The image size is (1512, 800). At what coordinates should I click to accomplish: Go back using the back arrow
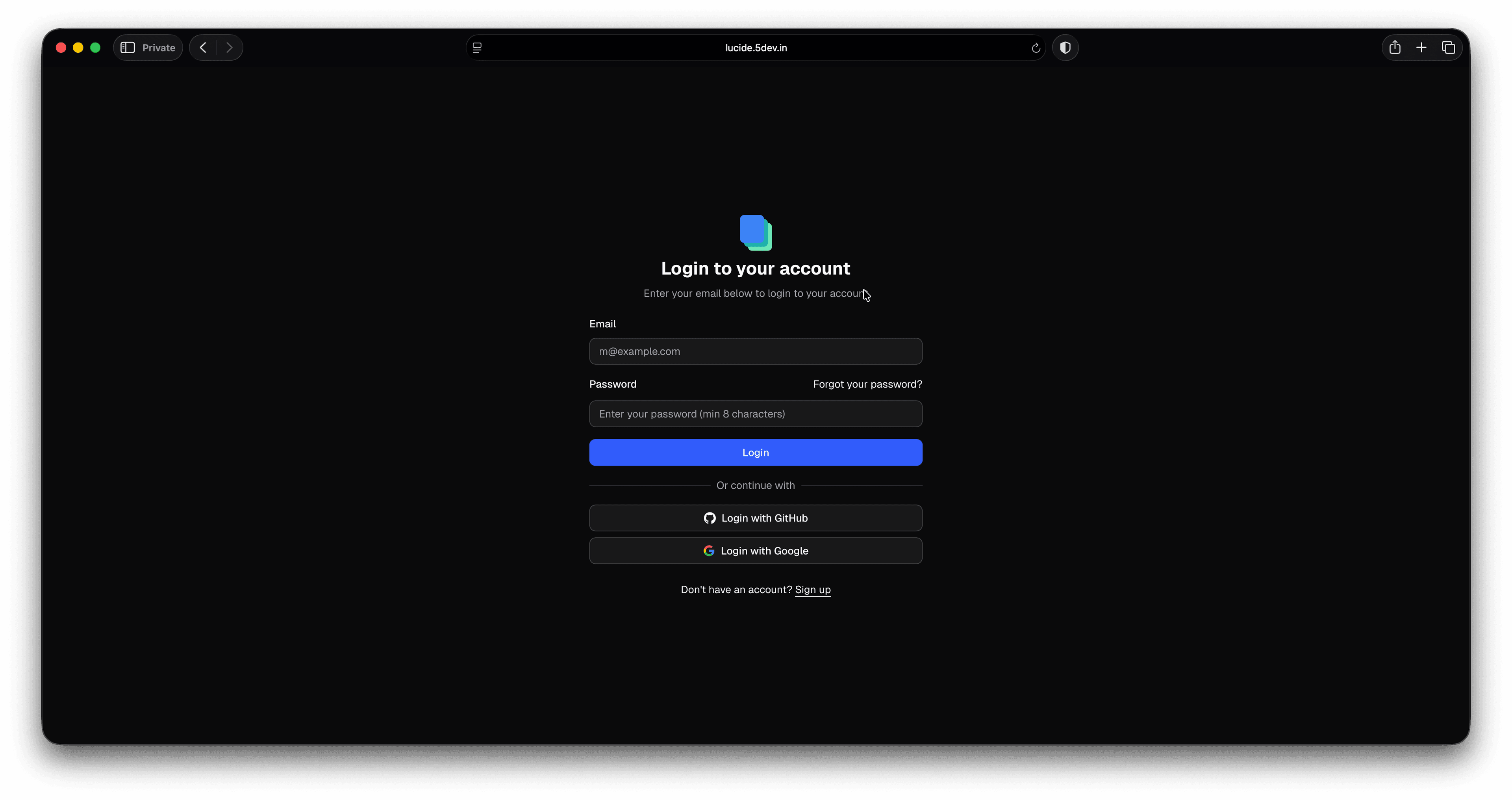203,48
